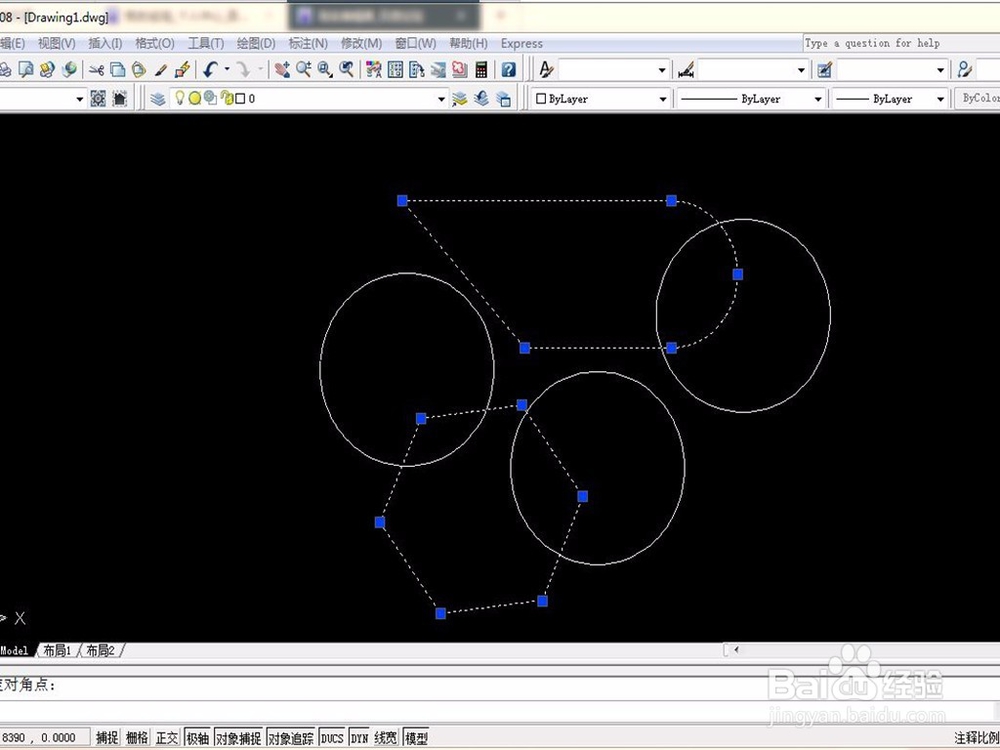Screen dimensions: 1000x750
Task: Open the 工具(T) menu
Action: pyautogui.click(x=205, y=43)
